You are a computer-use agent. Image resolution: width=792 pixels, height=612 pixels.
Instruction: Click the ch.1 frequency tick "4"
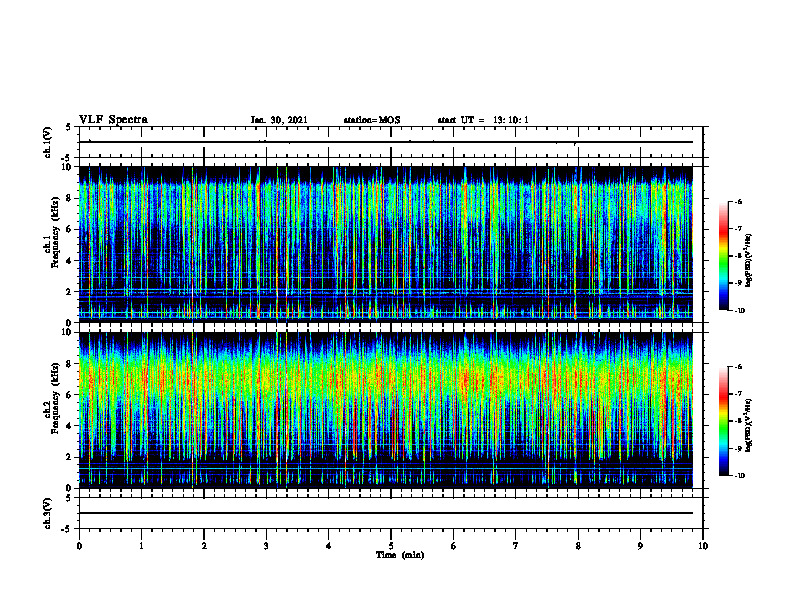(x=70, y=261)
